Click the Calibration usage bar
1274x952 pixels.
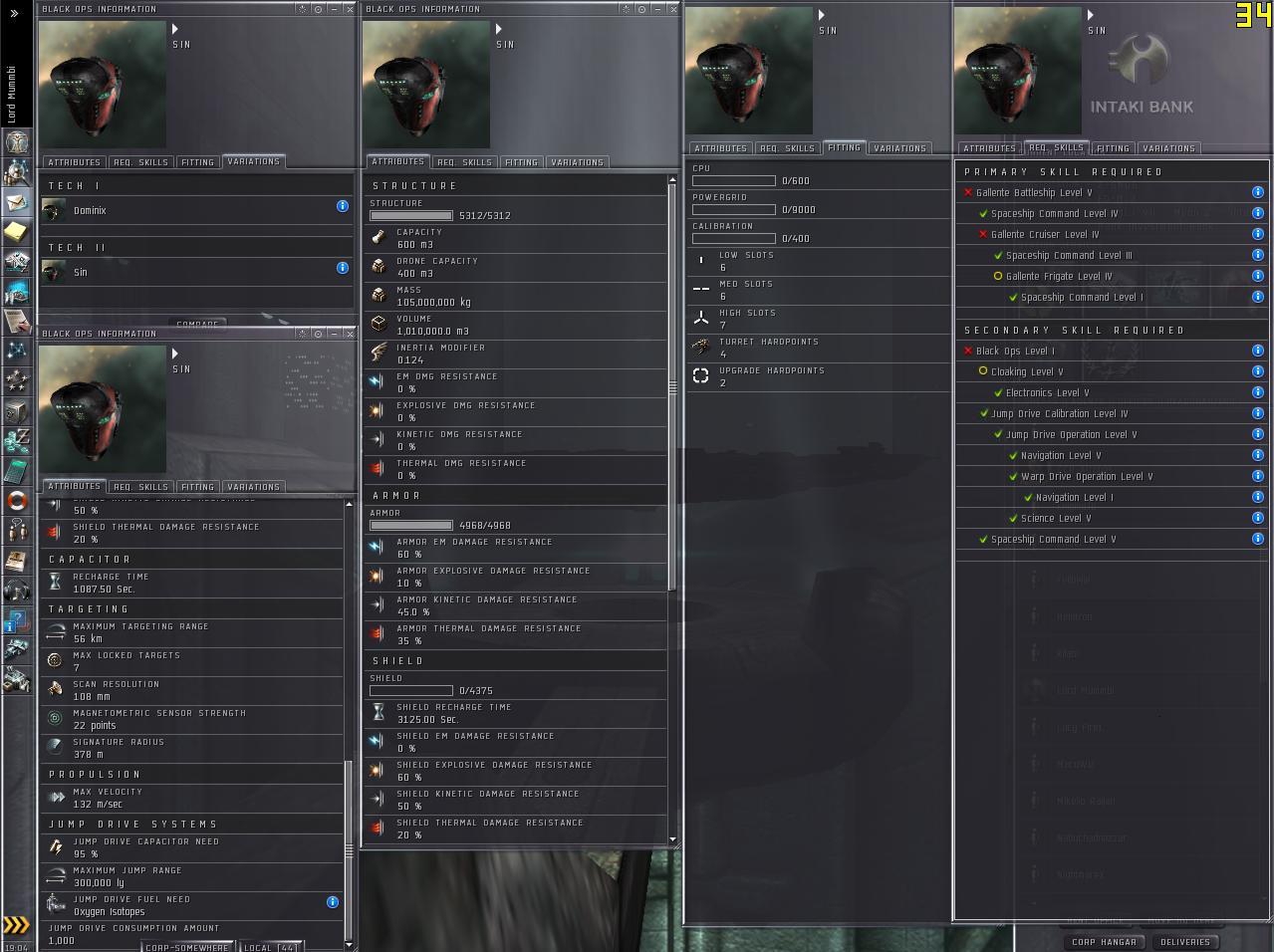(734, 238)
